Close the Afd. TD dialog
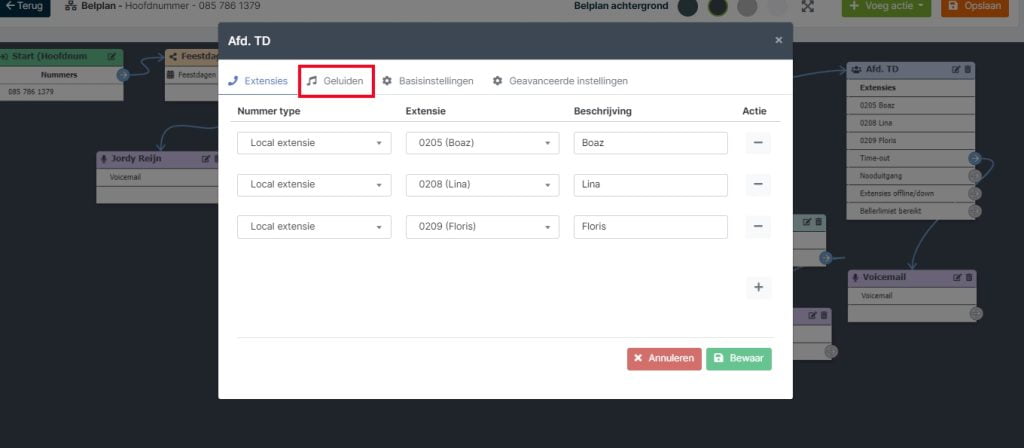The width and height of the screenshot is (1024, 448). tap(778, 40)
